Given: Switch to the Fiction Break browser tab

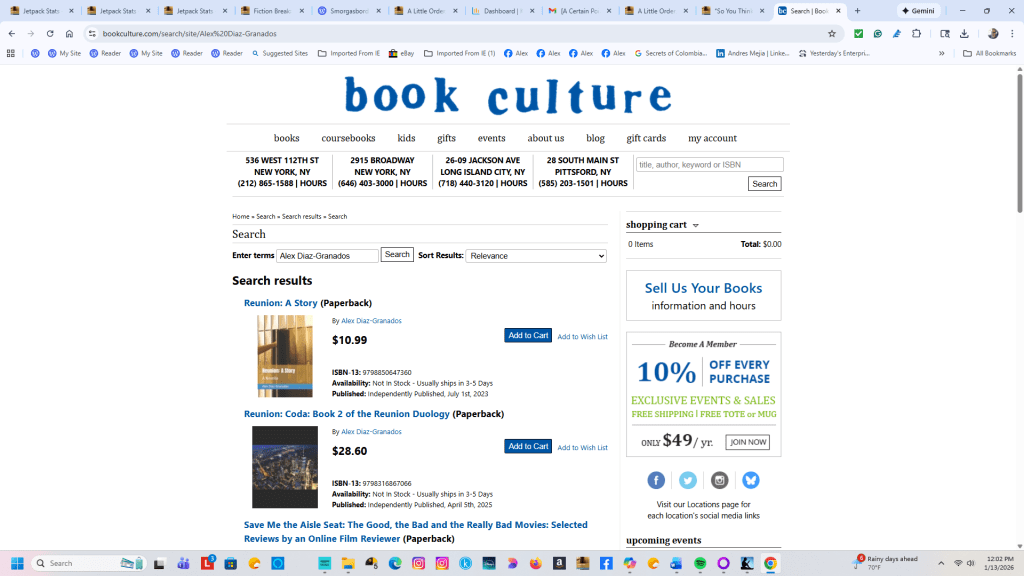Looking at the screenshot, I should coord(270,11).
